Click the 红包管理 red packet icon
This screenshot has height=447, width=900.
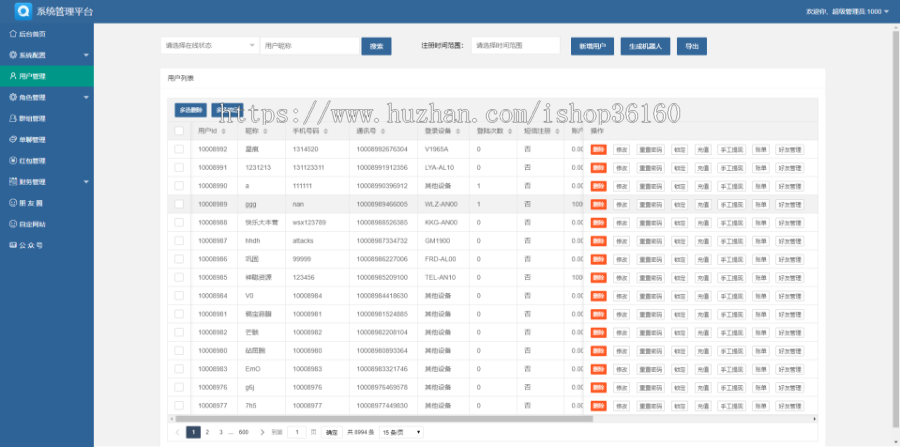[x=12, y=160]
